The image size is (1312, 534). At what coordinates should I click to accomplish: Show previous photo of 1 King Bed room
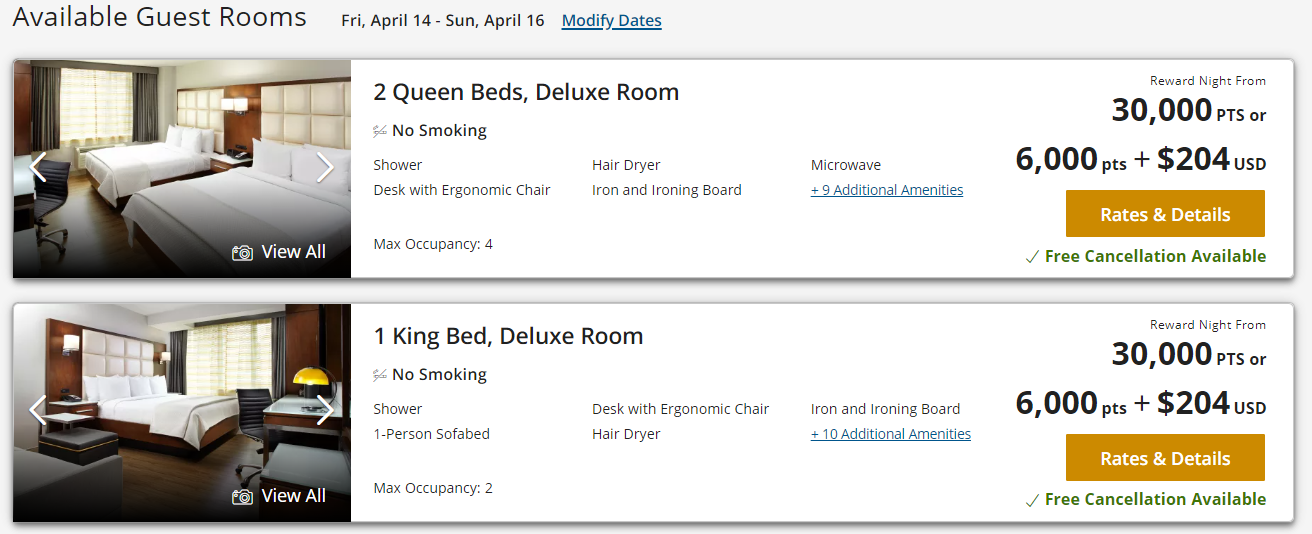click(38, 410)
